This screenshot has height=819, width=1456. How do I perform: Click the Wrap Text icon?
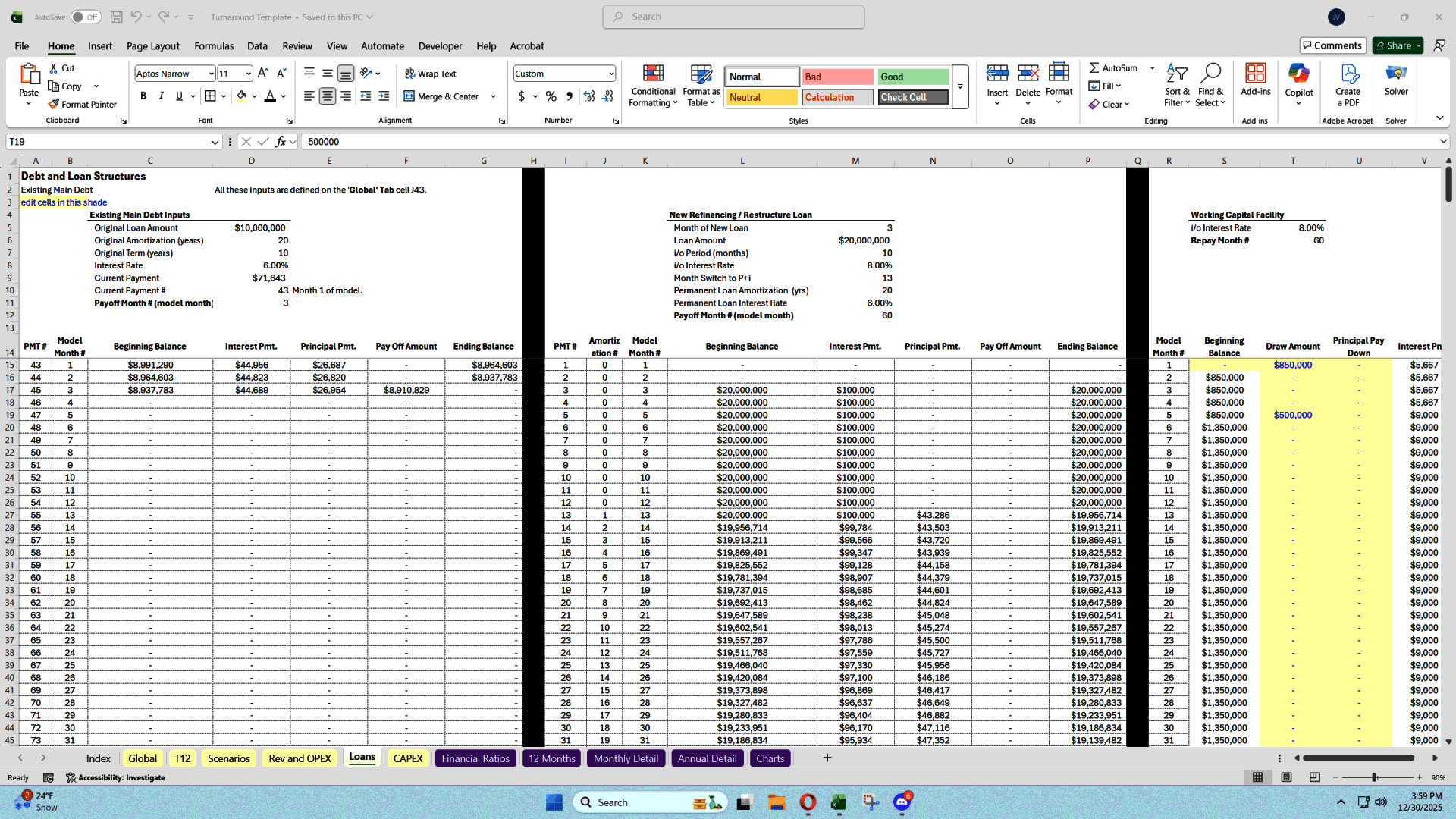(430, 74)
